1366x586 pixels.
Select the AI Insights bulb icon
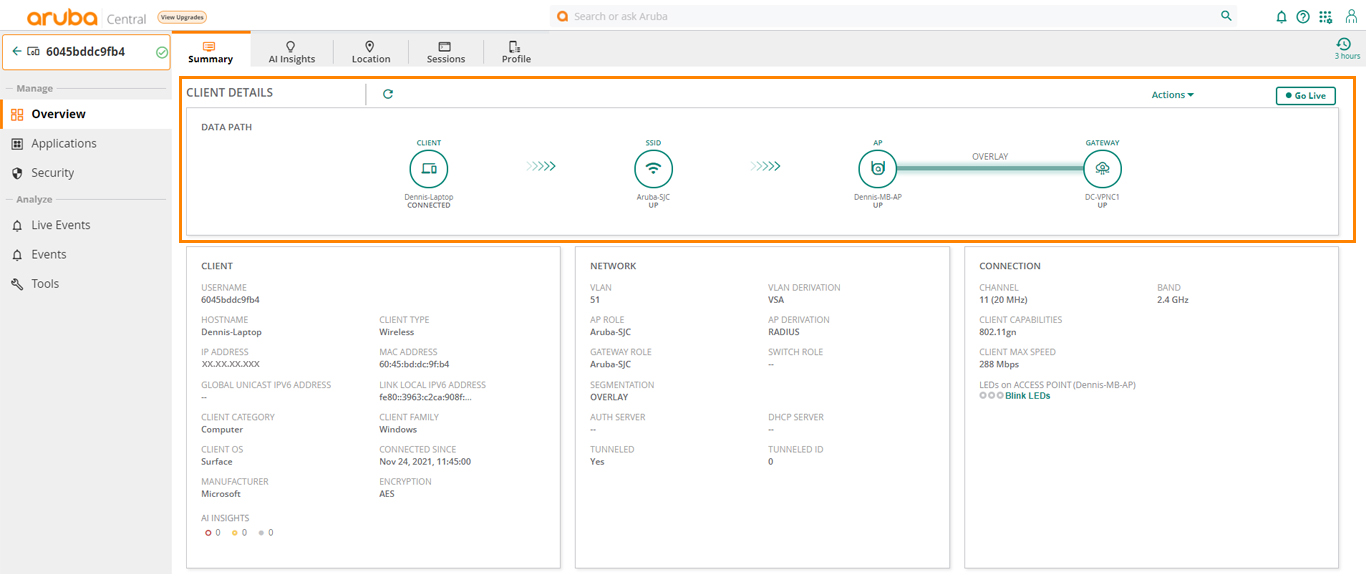click(x=291, y=44)
